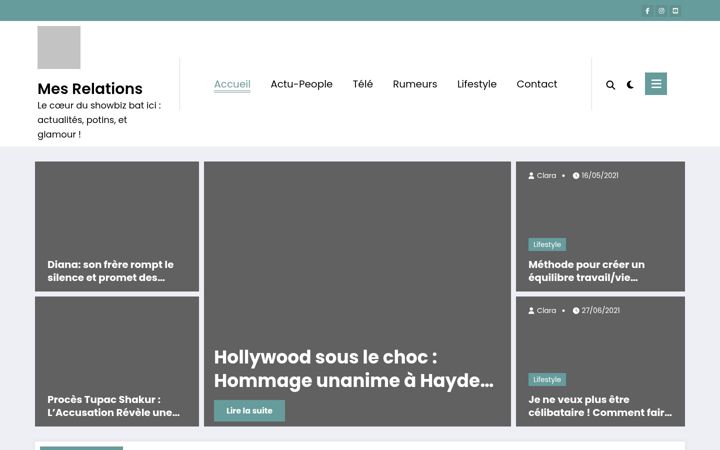Click Lifestyle tag above 'Je ne veux plus'

tap(547, 379)
